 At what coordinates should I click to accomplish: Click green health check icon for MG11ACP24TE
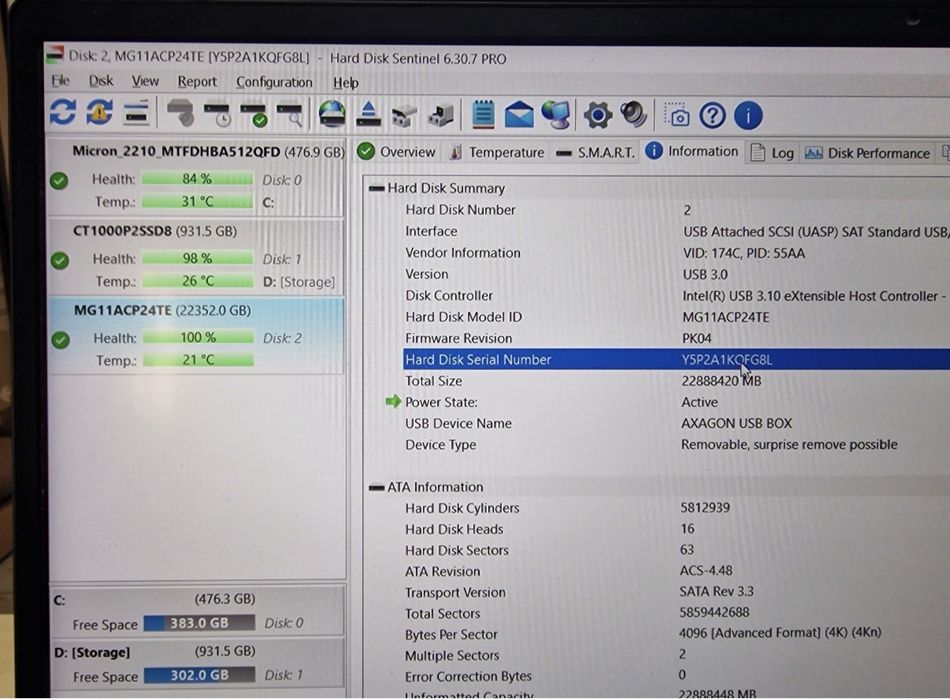click(x=60, y=340)
